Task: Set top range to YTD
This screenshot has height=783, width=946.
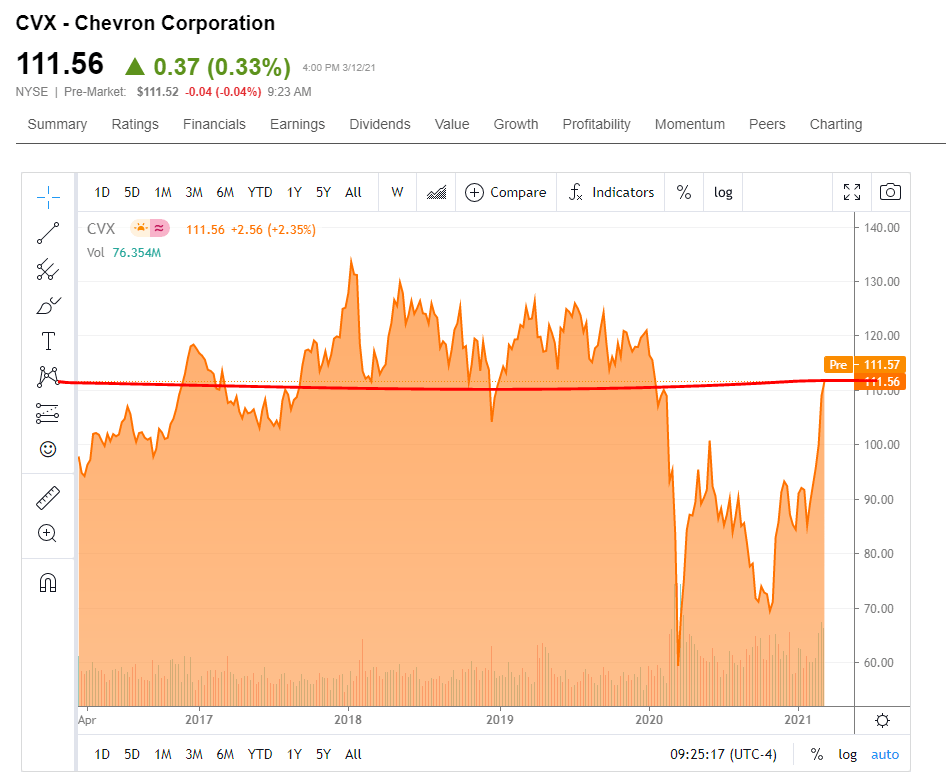Action: (260, 192)
